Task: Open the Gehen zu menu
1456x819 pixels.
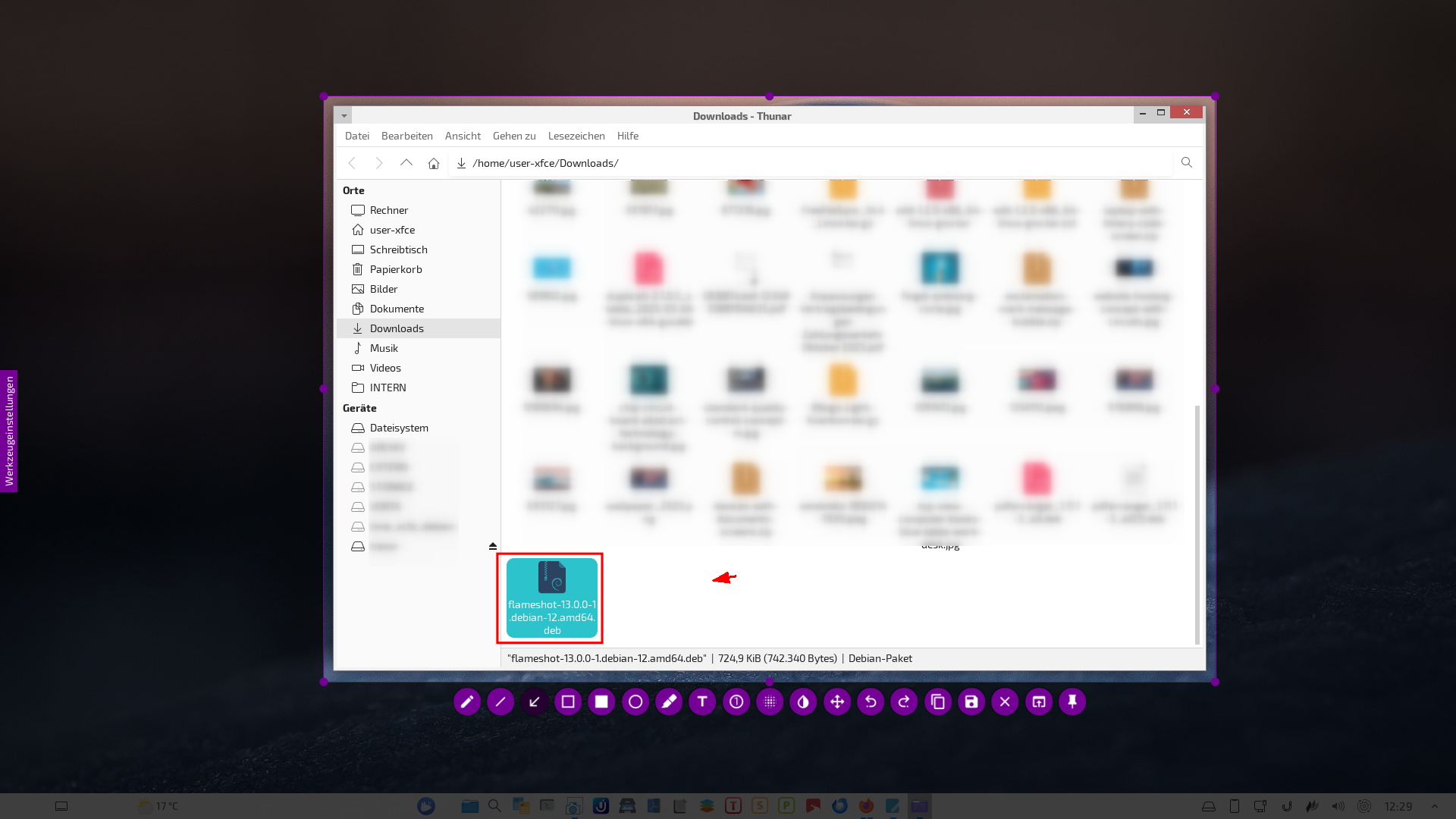Action: [514, 136]
